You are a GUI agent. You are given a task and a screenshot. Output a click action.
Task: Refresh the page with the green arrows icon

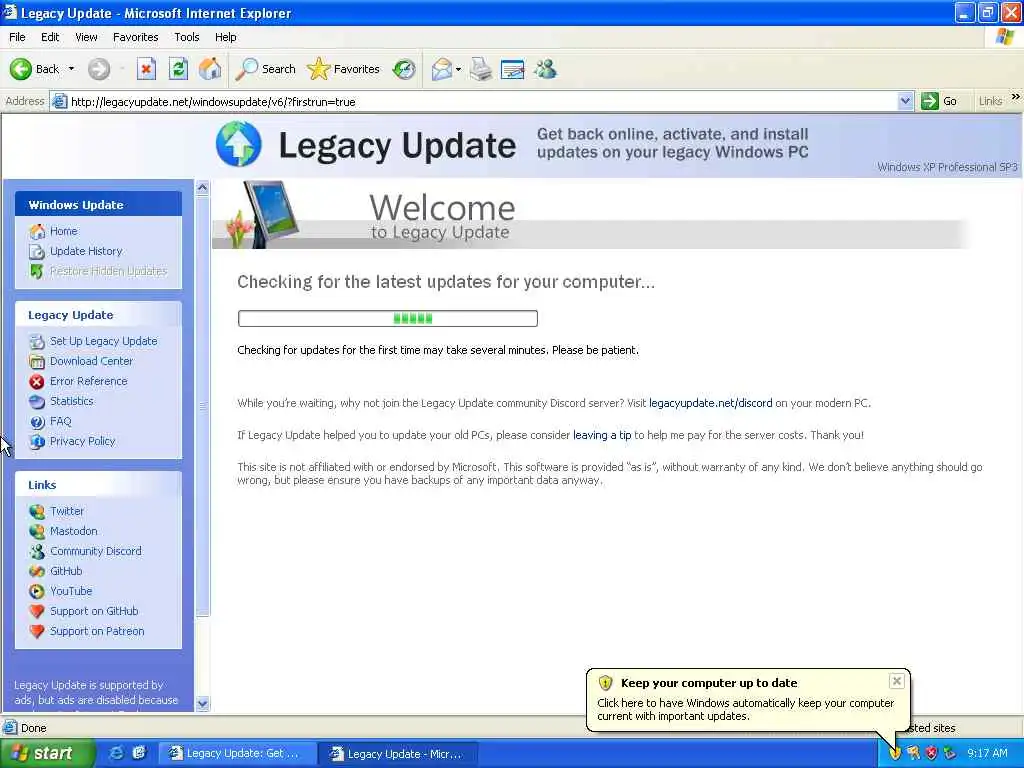[x=178, y=69]
